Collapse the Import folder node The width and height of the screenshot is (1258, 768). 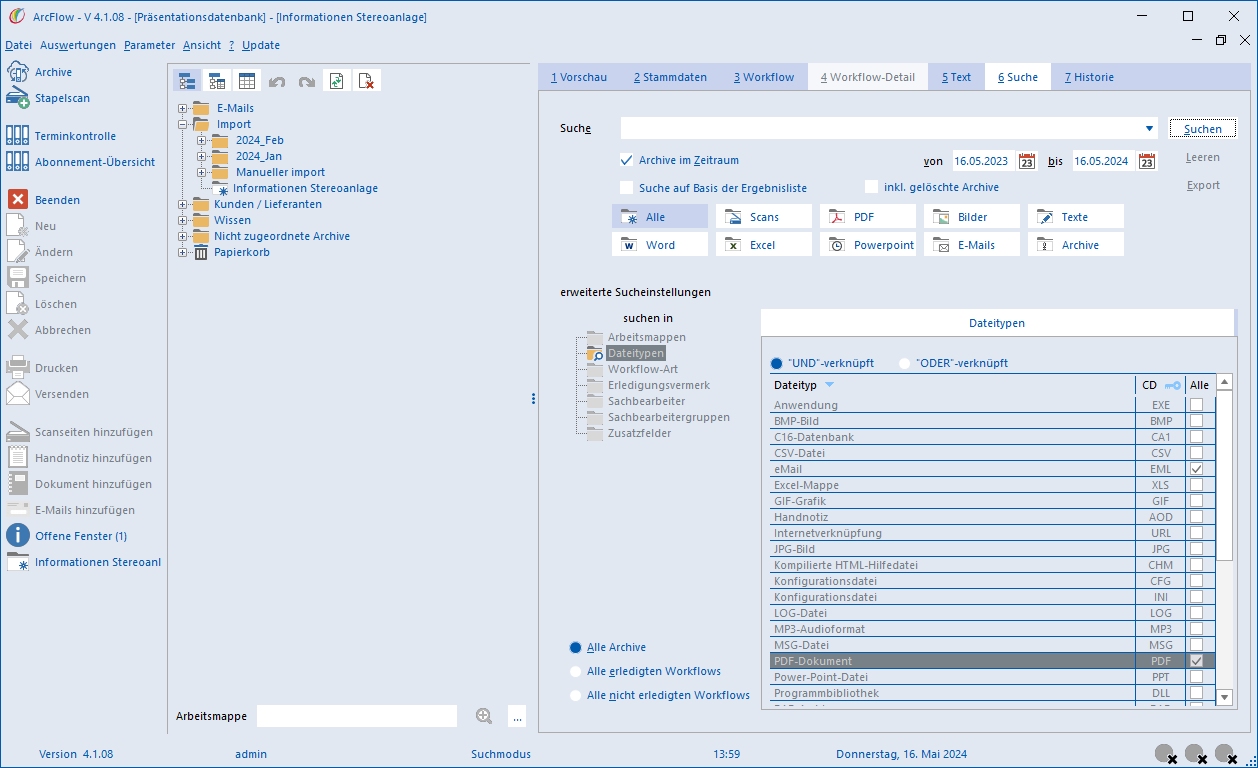pos(182,124)
